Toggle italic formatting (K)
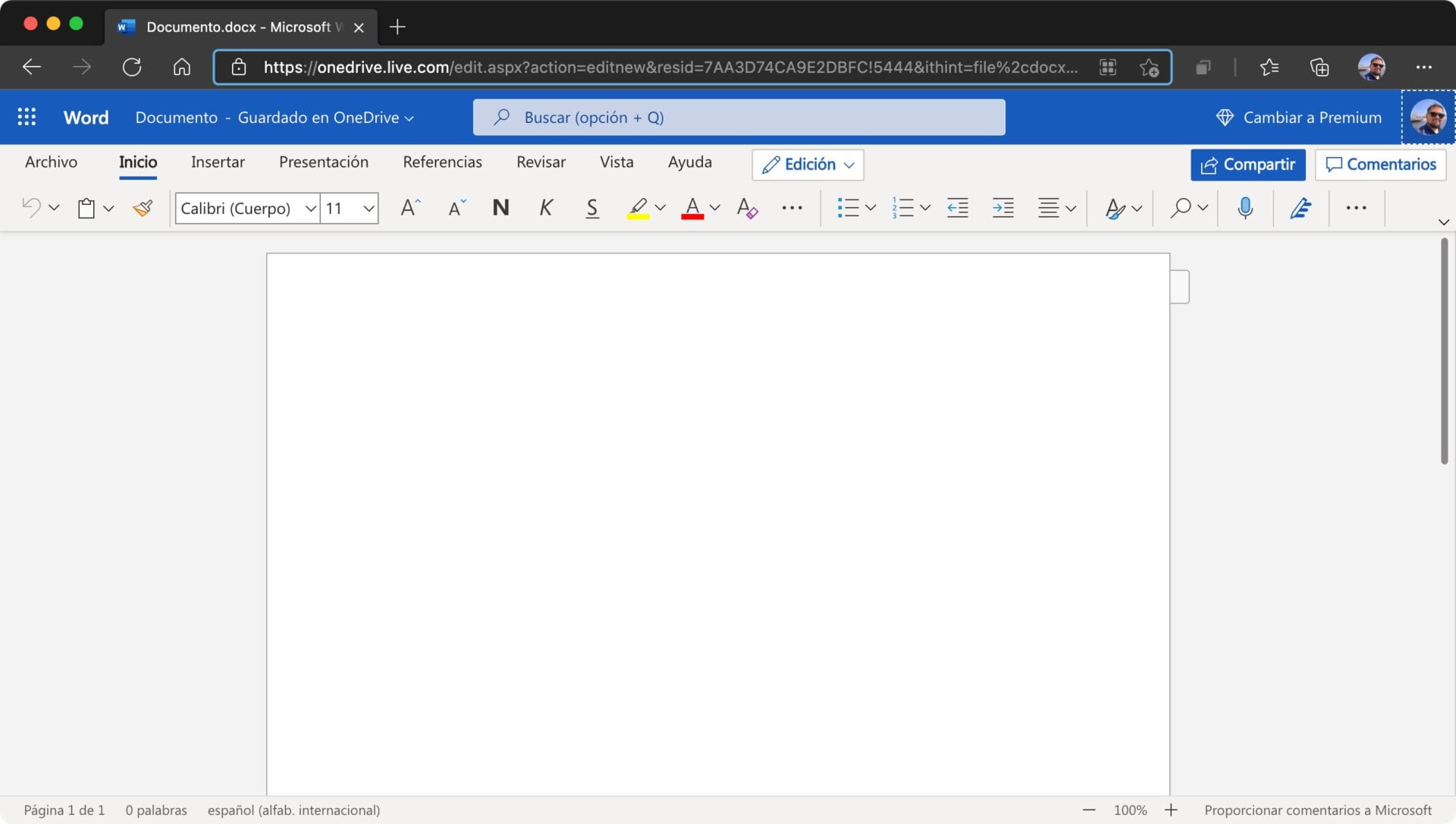Viewport: 1456px width, 824px height. (546, 208)
